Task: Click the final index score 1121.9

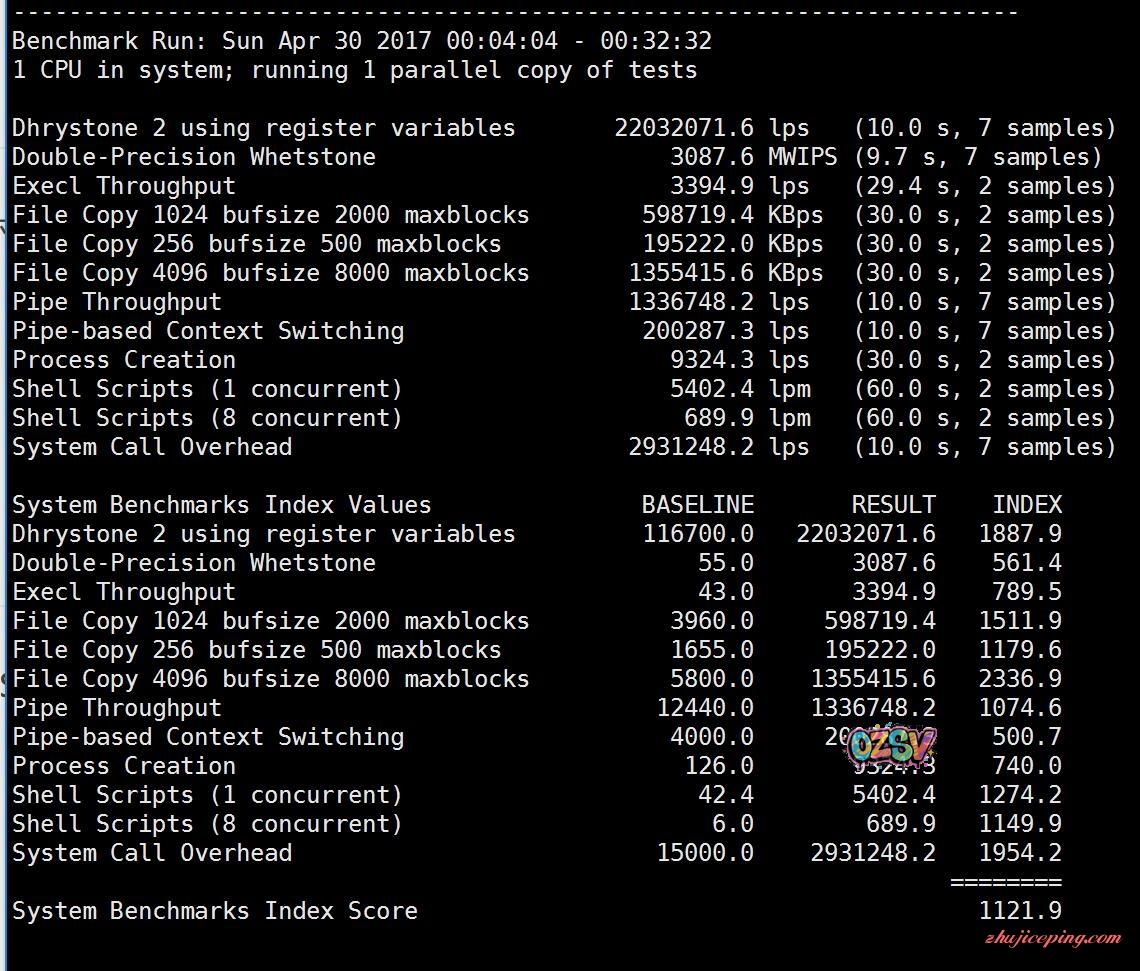Action: pos(1020,911)
